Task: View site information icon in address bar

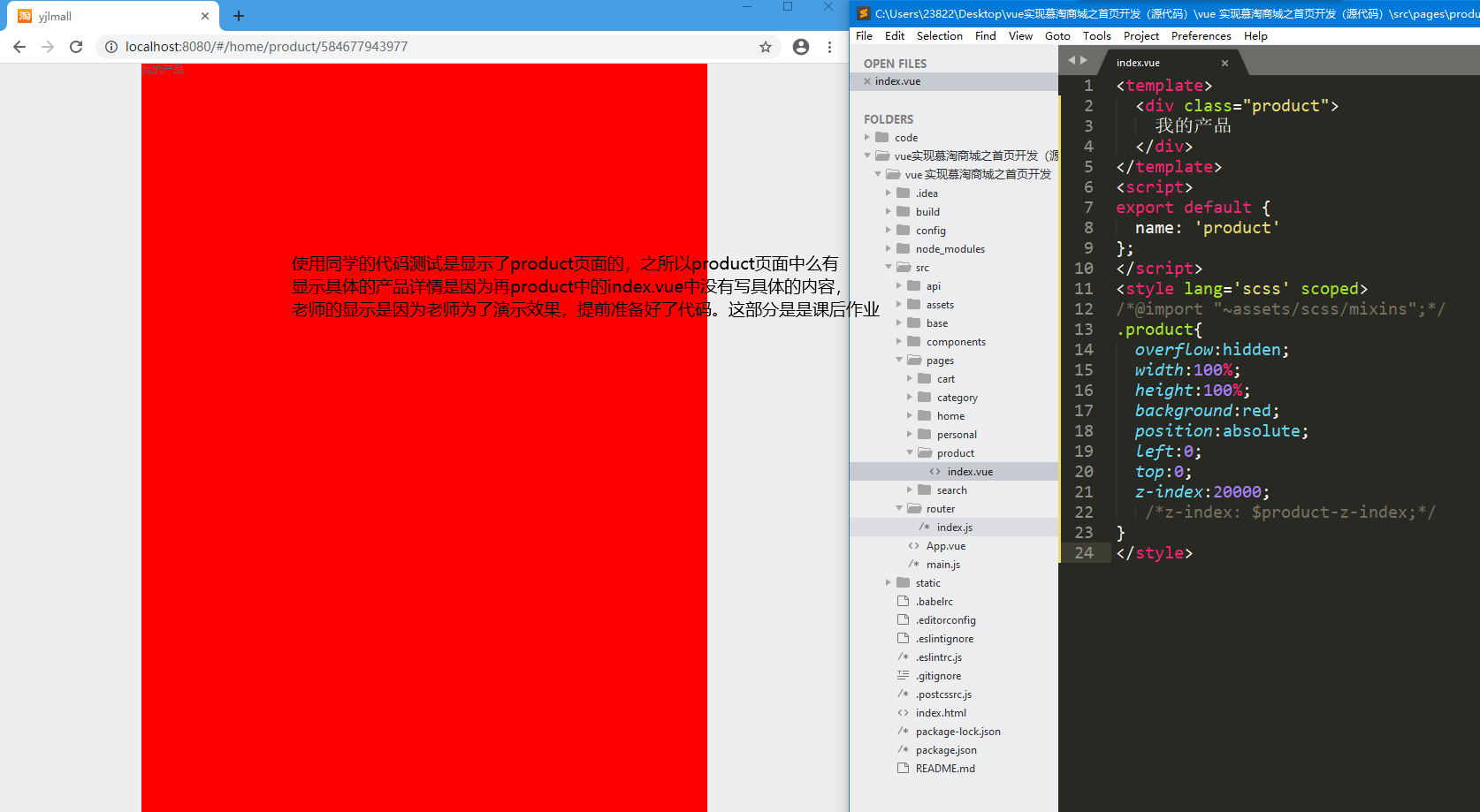Action: click(x=111, y=47)
